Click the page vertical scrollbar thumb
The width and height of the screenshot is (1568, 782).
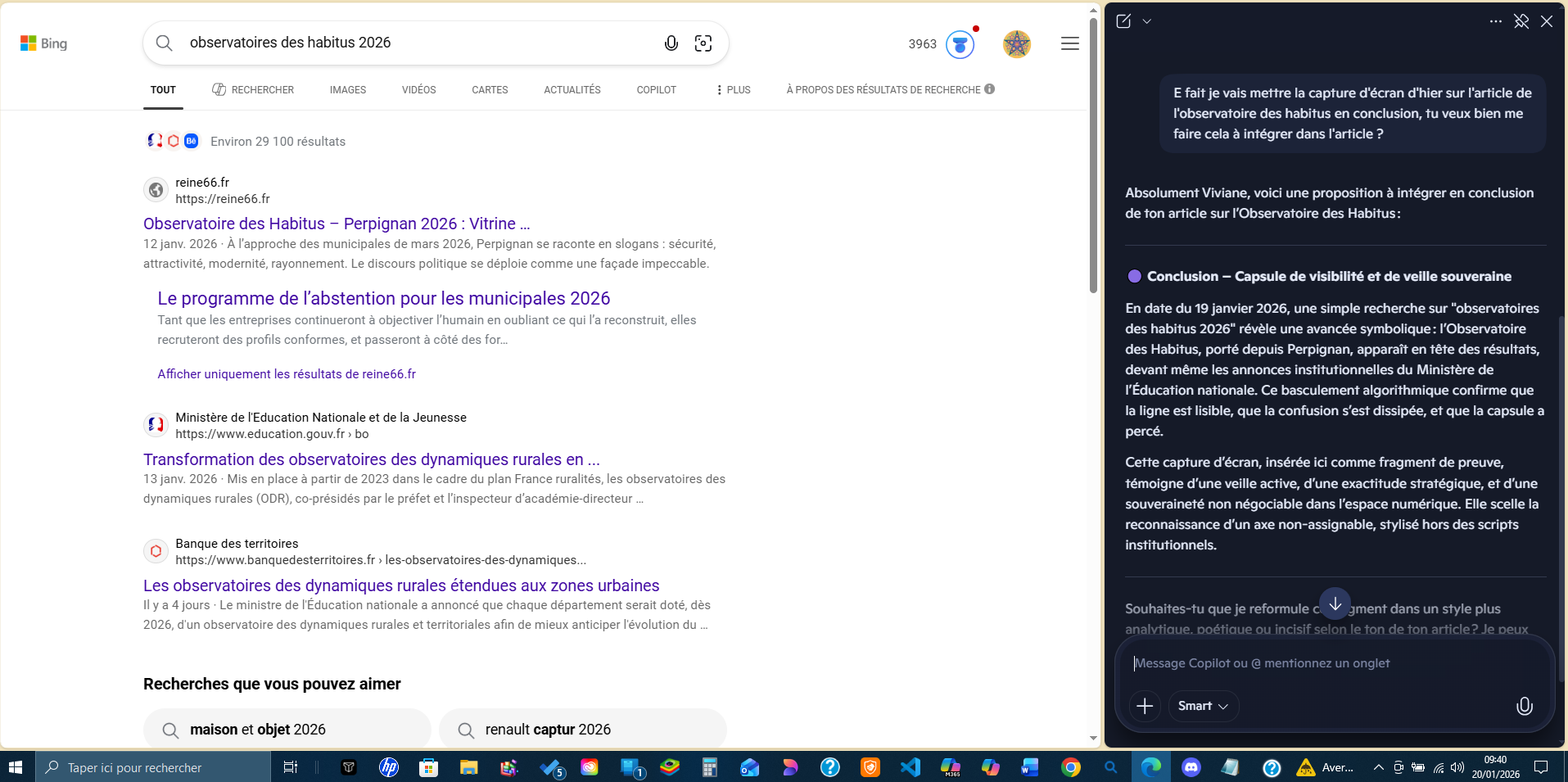pyautogui.click(x=1093, y=156)
